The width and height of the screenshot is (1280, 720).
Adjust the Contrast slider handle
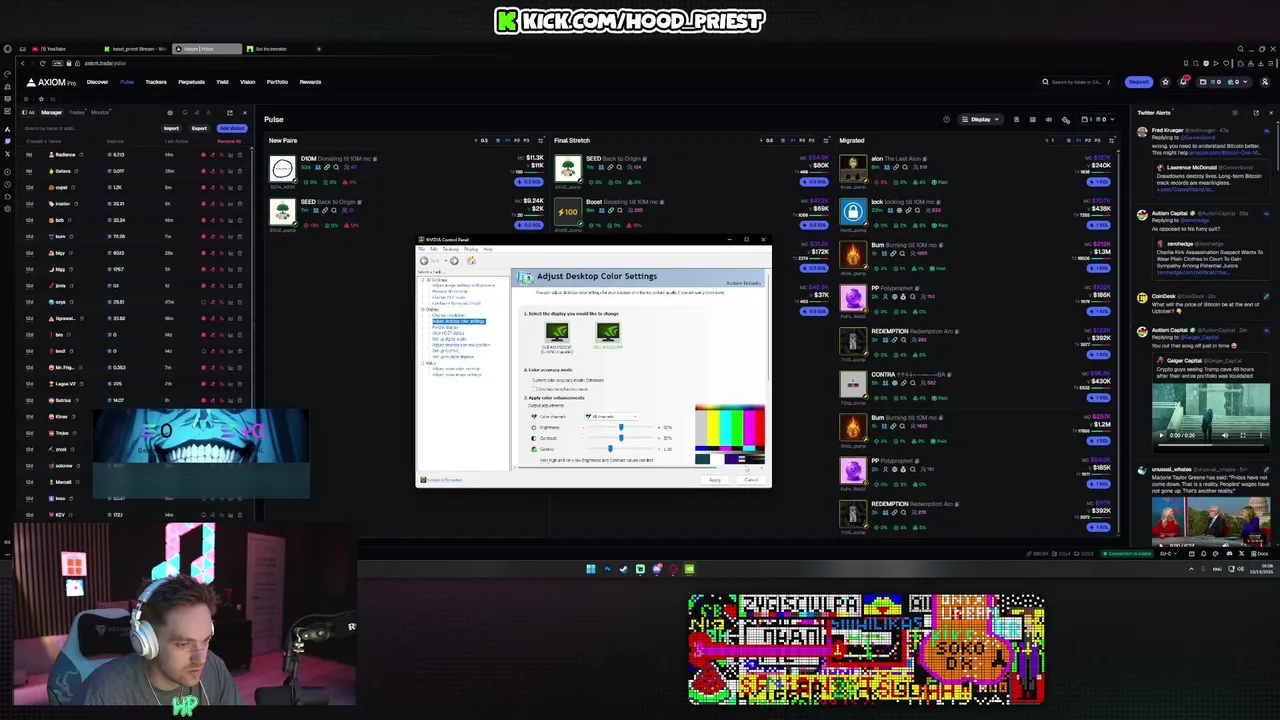621,438
